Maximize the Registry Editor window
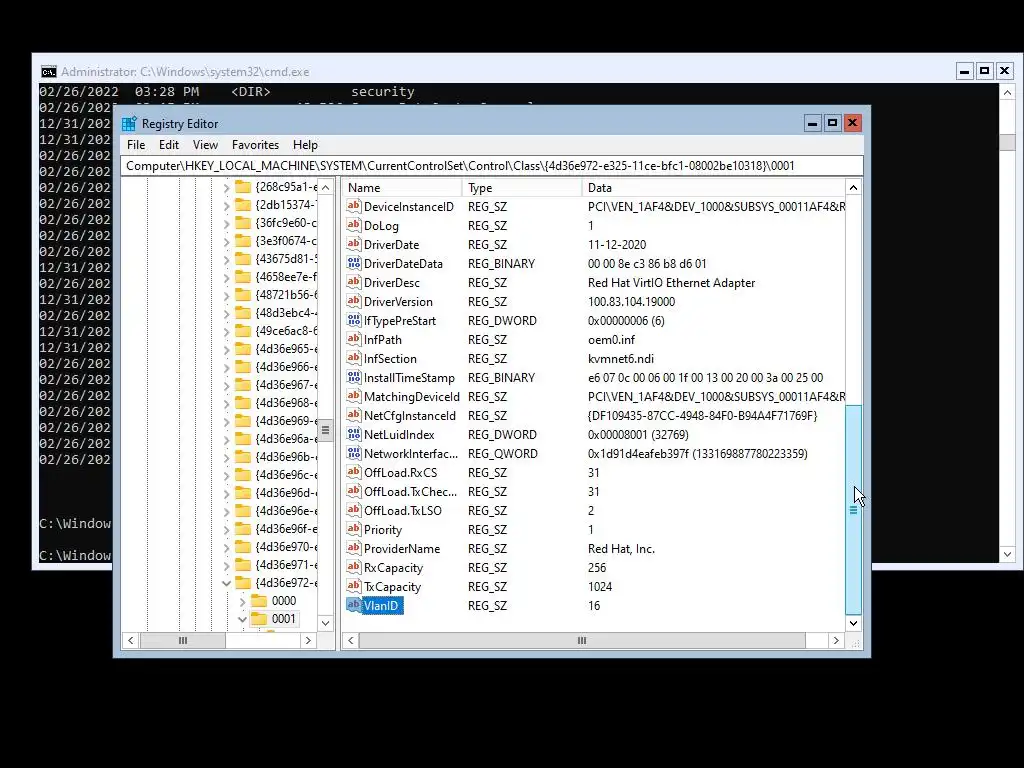 (x=833, y=123)
